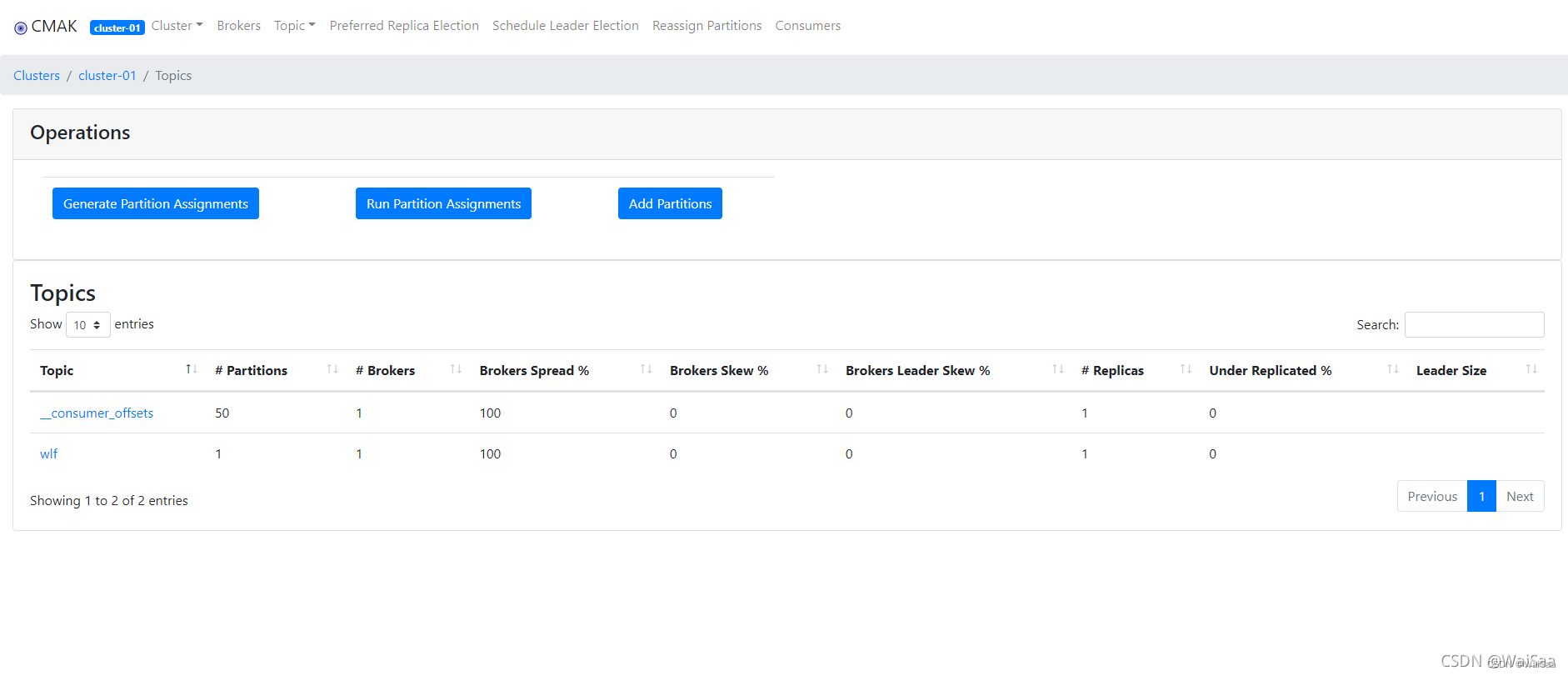Viewport: 1568px width, 676px height.
Task: Click the Operations panel heading
Action: point(80,133)
